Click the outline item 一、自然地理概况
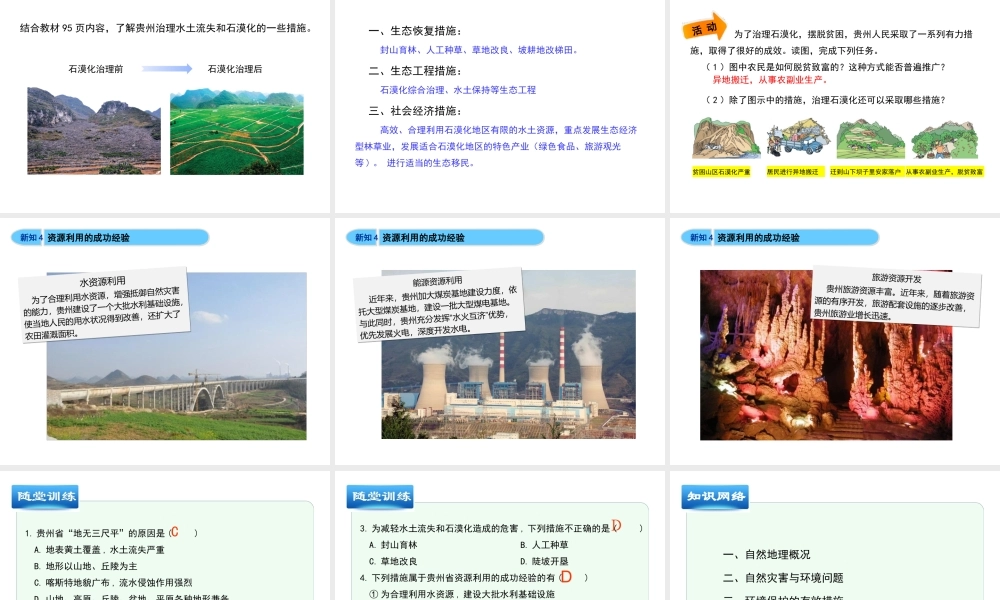 pos(767,555)
